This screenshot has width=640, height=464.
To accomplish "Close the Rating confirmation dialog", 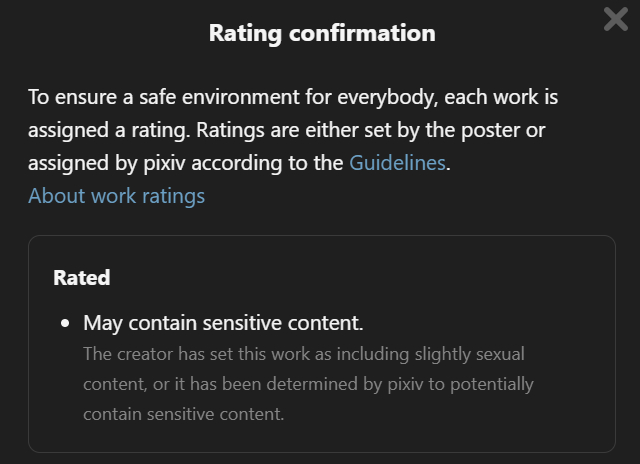I will coord(616,19).
